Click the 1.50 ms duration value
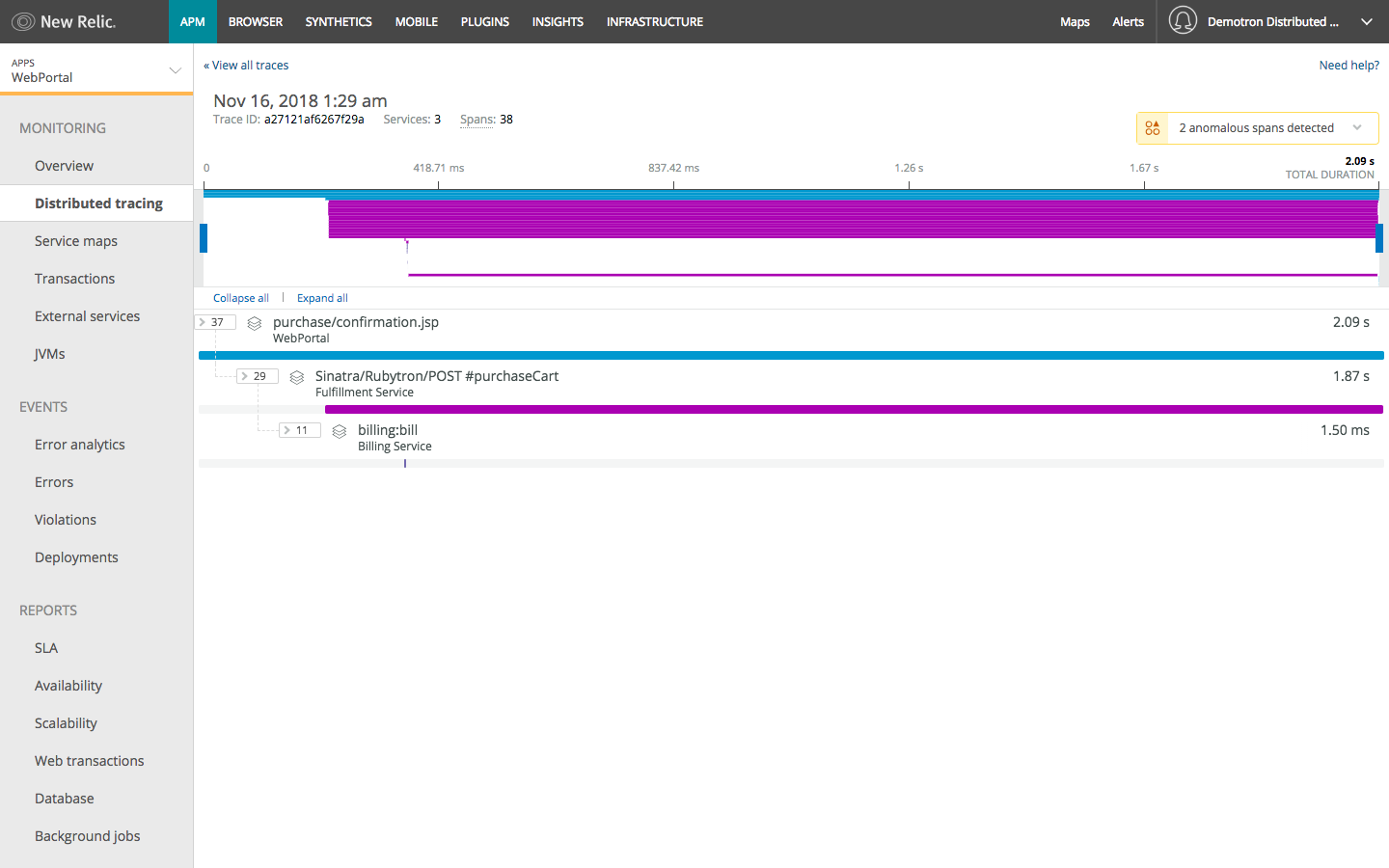The height and width of the screenshot is (868, 1389). (x=1345, y=430)
